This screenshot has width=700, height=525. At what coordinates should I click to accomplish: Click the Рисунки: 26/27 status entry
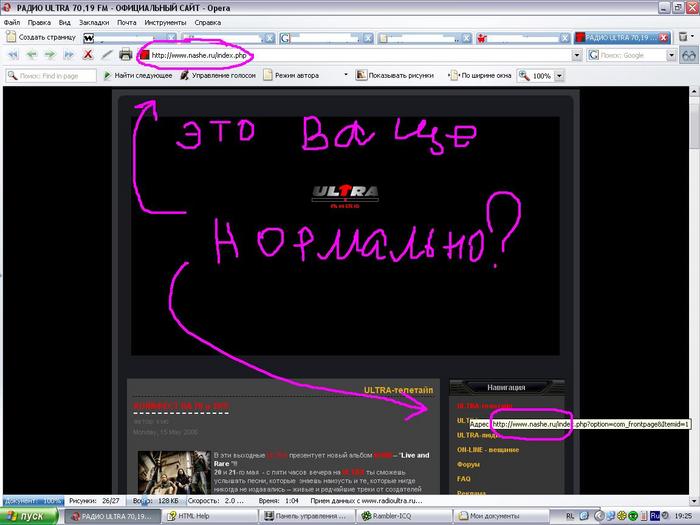point(94,501)
